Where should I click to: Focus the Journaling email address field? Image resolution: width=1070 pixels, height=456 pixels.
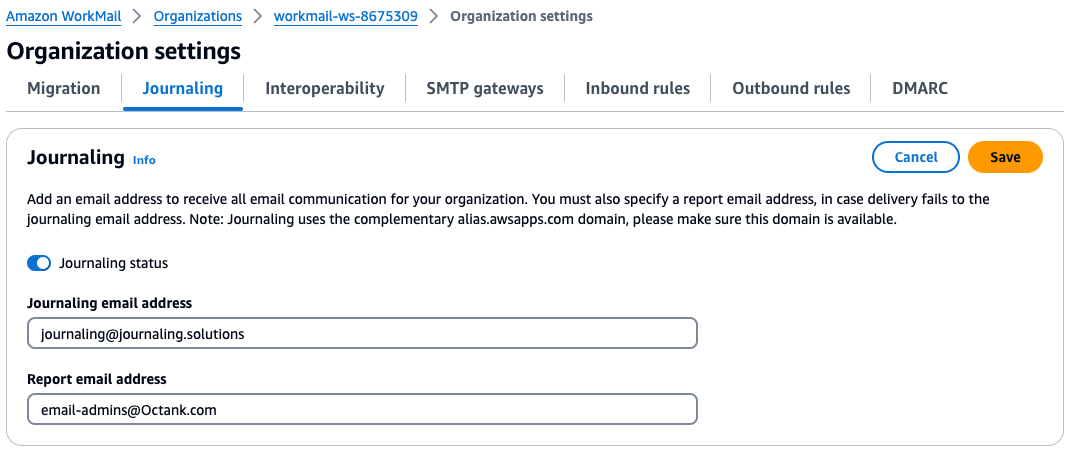(x=362, y=333)
